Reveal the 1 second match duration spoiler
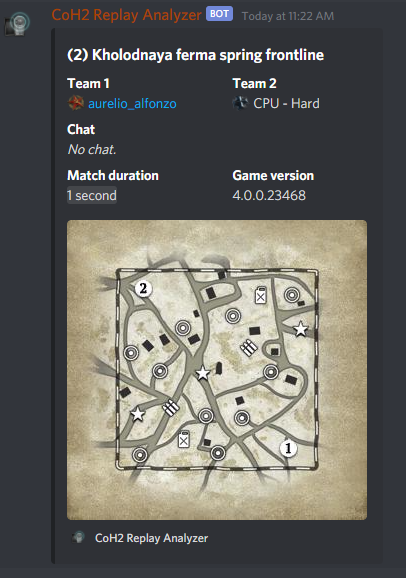The width and height of the screenshot is (406, 578). point(92,195)
